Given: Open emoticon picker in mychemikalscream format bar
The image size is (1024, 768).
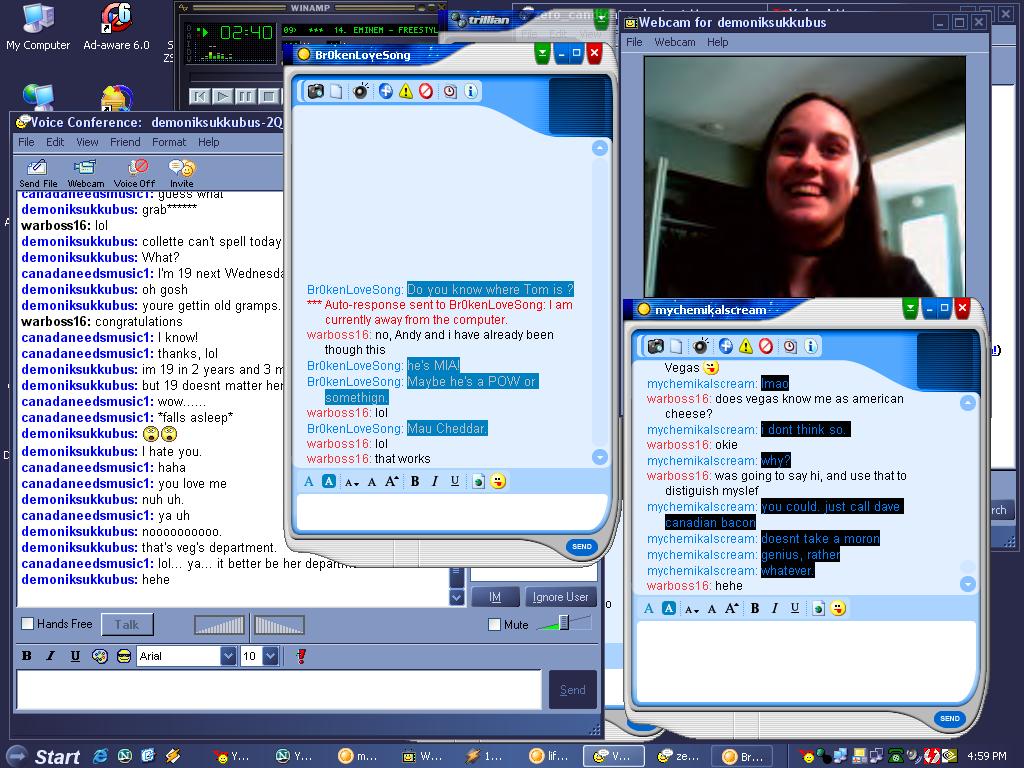Looking at the screenshot, I should click(838, 608).
